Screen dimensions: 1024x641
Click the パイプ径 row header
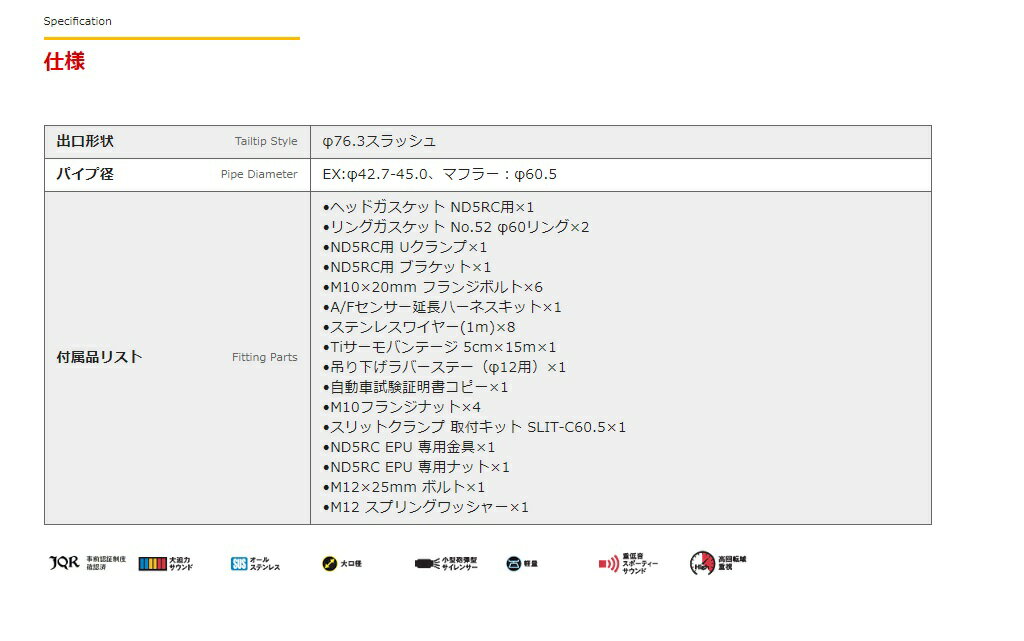pyautogui.click(x=85, y=174)
